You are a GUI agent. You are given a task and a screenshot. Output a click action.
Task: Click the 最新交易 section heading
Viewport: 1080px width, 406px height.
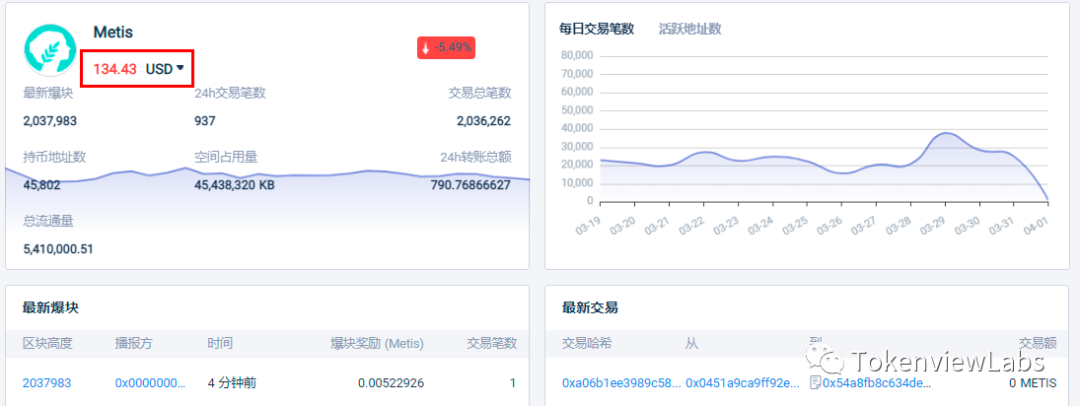click(x=590, y=307)
